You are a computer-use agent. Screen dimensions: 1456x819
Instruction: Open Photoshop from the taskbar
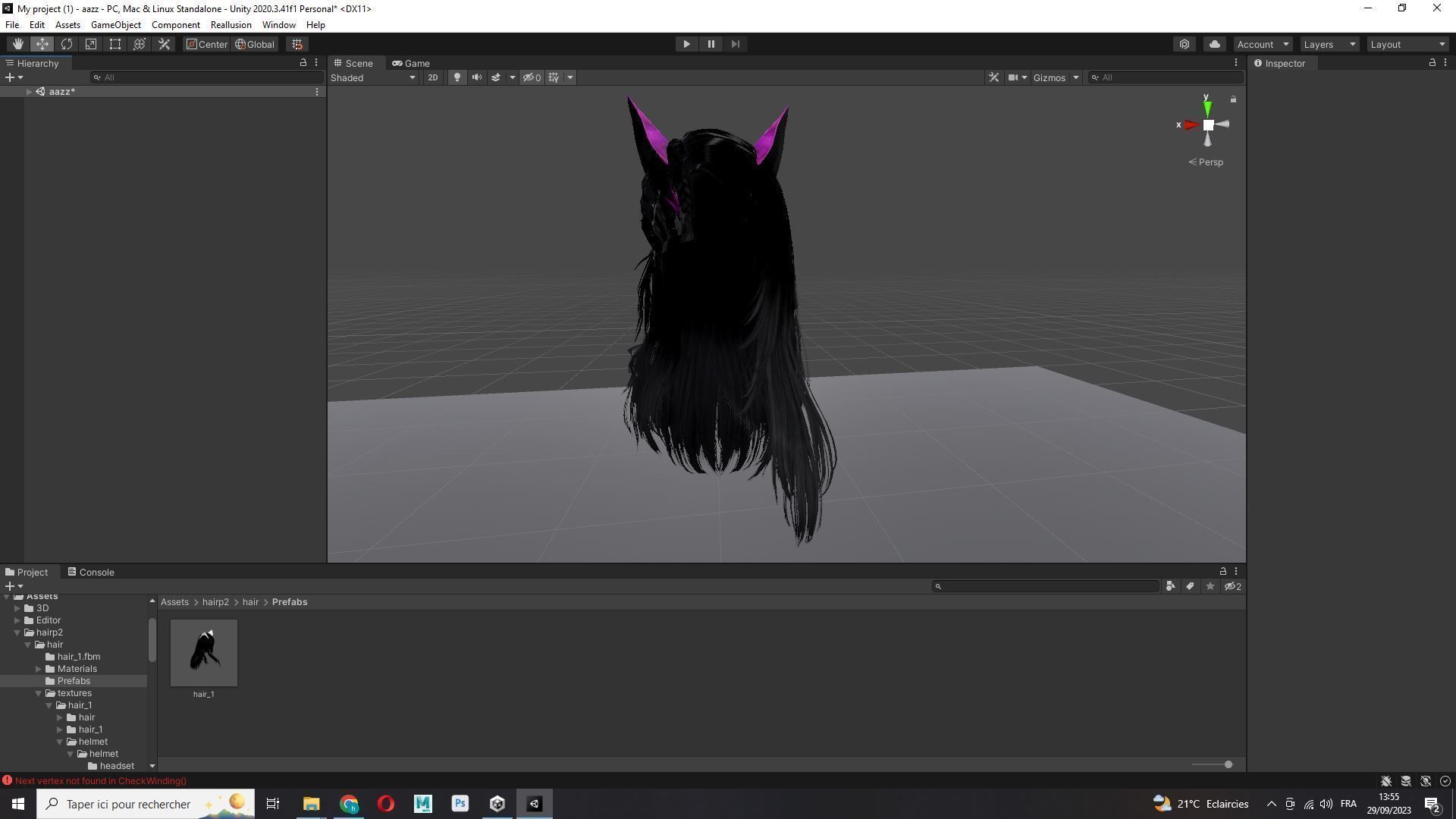460,804
